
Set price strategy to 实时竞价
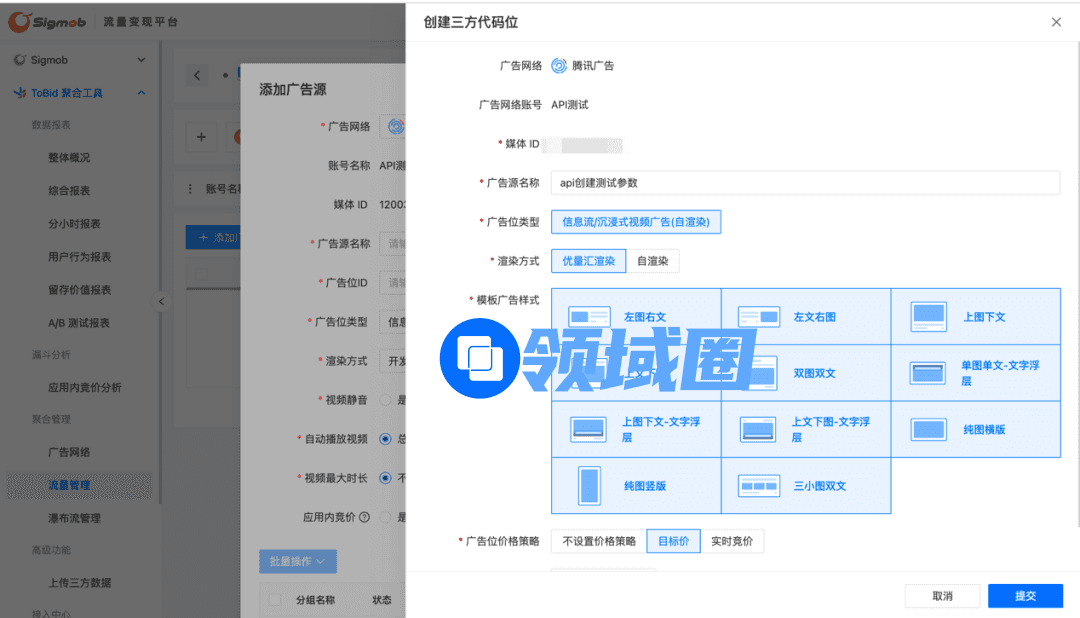coord(731,541)
